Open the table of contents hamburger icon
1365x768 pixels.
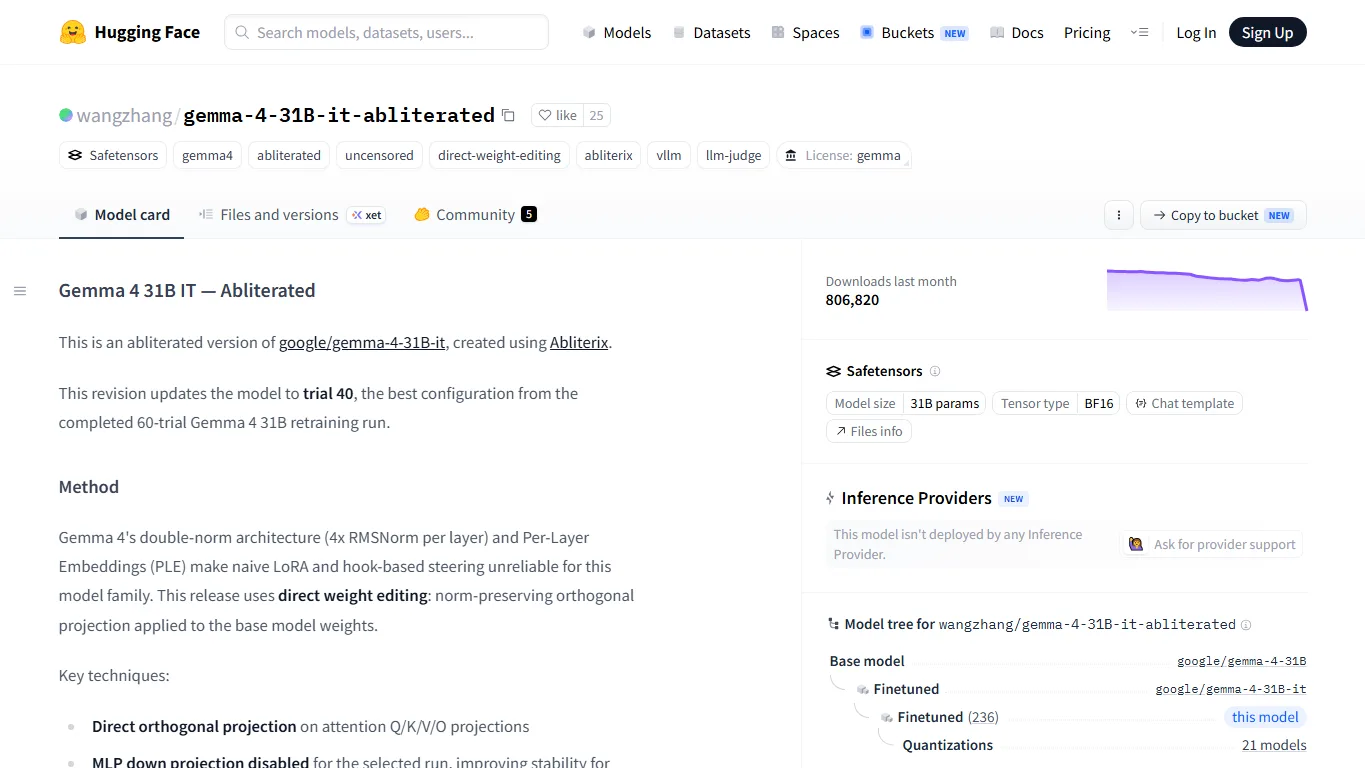click(20, 291)
